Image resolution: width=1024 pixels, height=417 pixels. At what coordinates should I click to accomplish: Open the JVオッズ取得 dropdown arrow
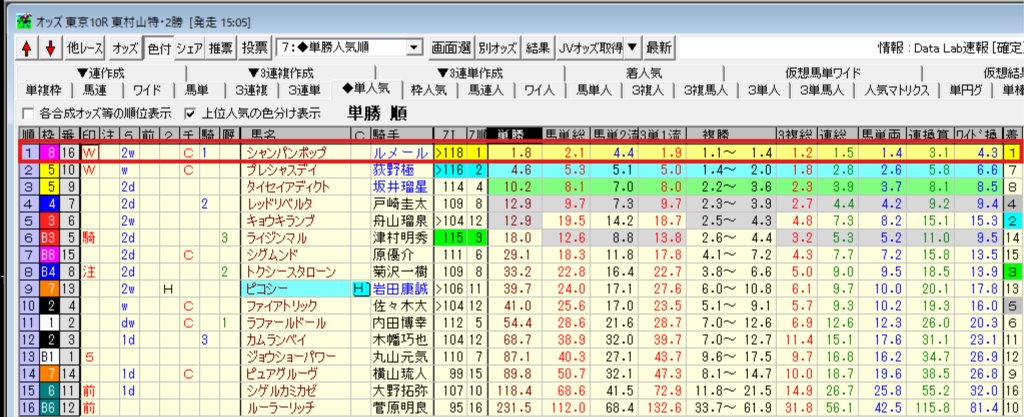[x=632, y=47]
